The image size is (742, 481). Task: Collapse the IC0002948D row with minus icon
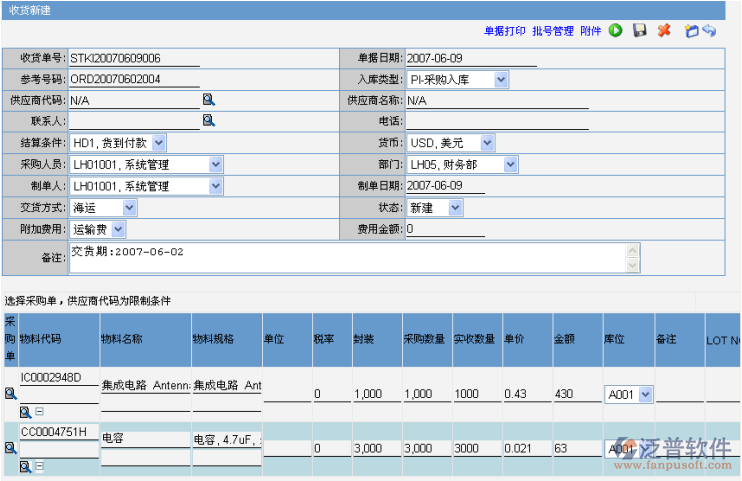[x=39, y=412]
